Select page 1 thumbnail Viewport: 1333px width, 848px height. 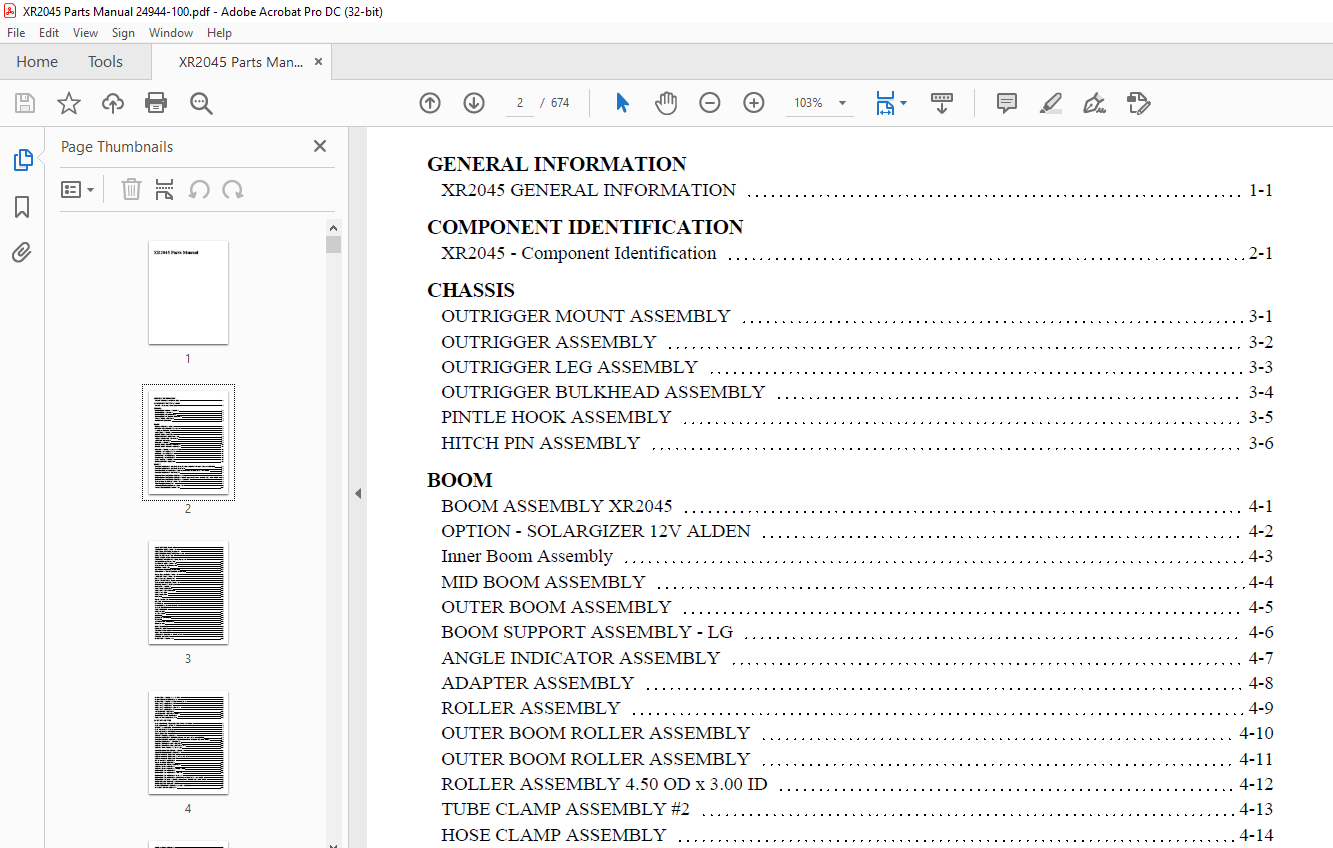[x=188, y=293]
